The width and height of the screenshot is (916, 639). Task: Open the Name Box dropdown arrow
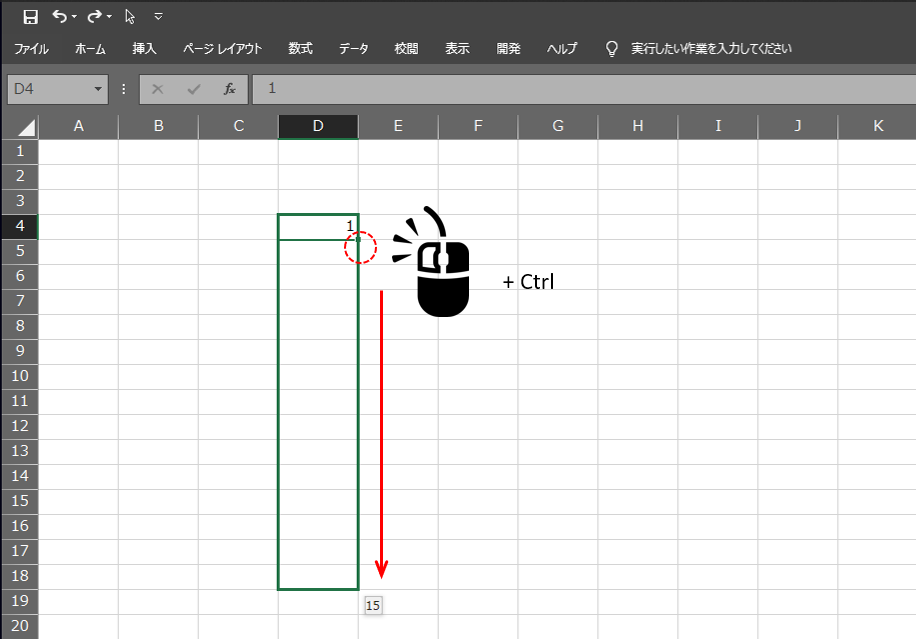98,89
